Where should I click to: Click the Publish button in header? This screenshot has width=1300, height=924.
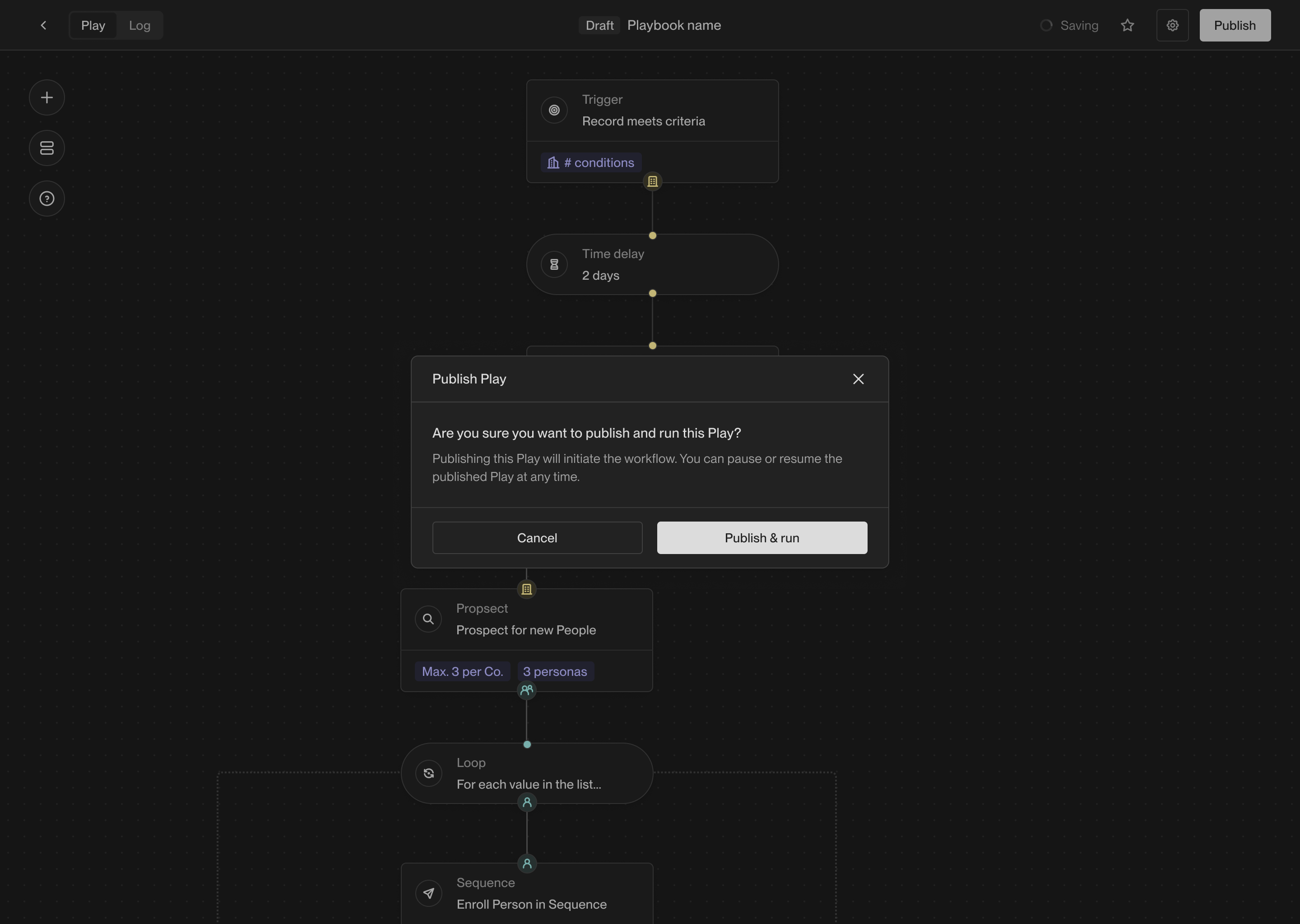1235,25
